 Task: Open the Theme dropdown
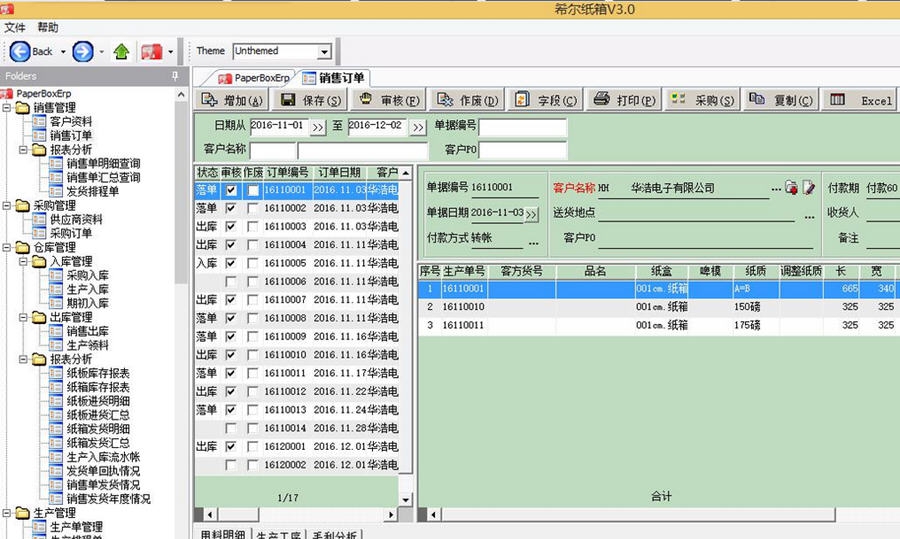pyautogui.click(x=324, y=52)
